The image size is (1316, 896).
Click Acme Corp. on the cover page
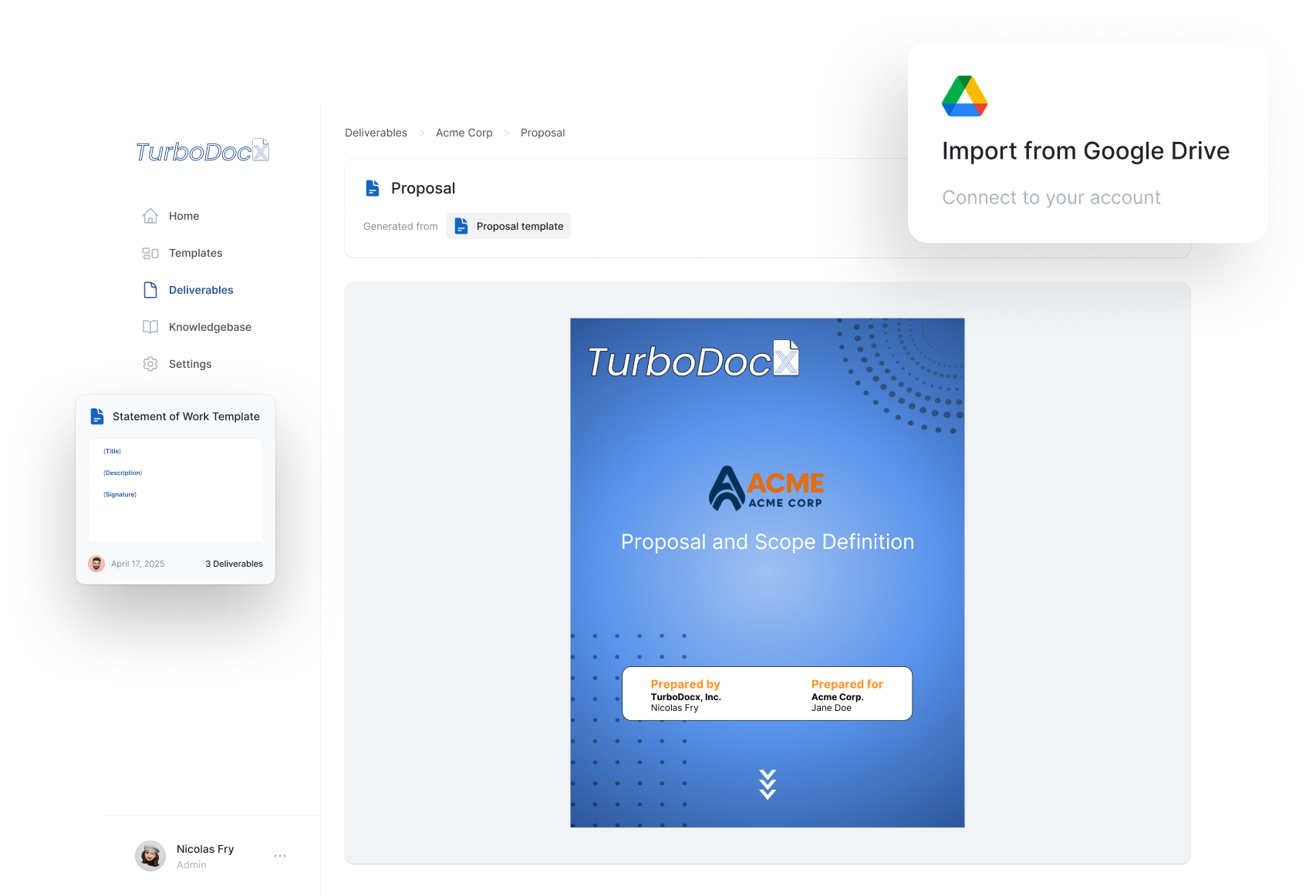click(x=837, y=697)
